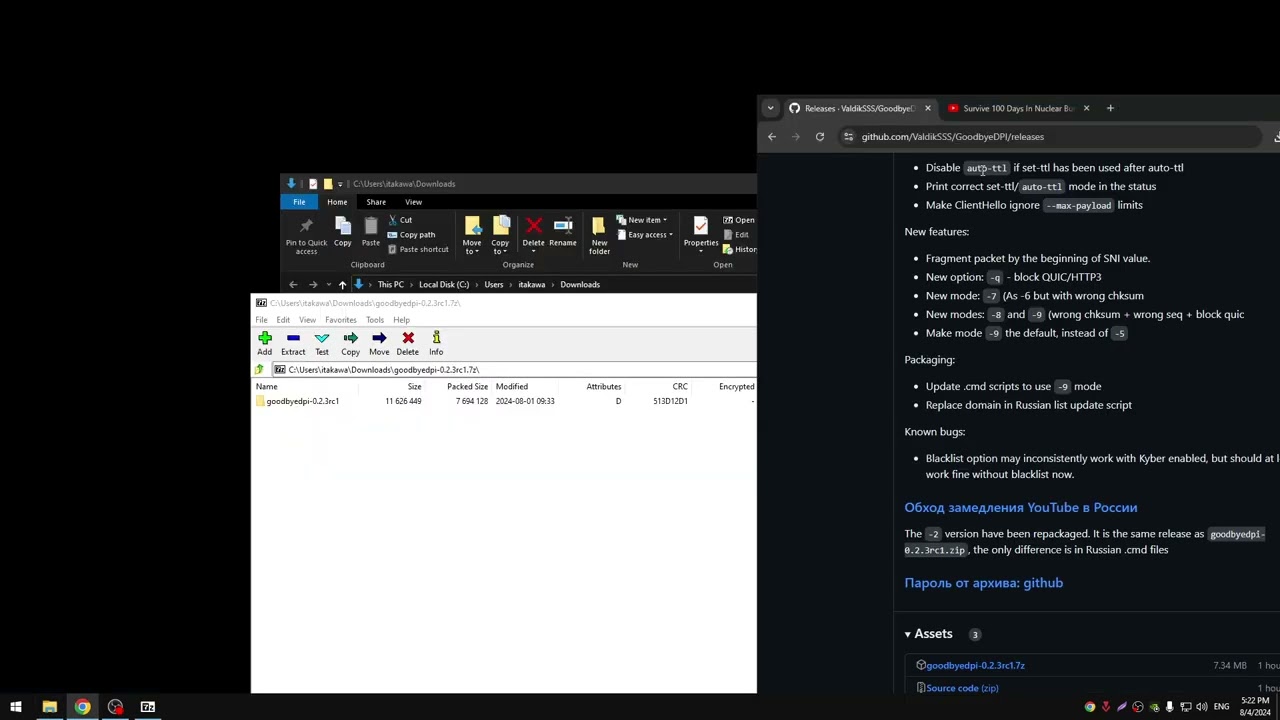Screen dimensions: 1280x720
Task: Click the Add button in 7-Zip toolbar
Action: [x=264, y=342]
